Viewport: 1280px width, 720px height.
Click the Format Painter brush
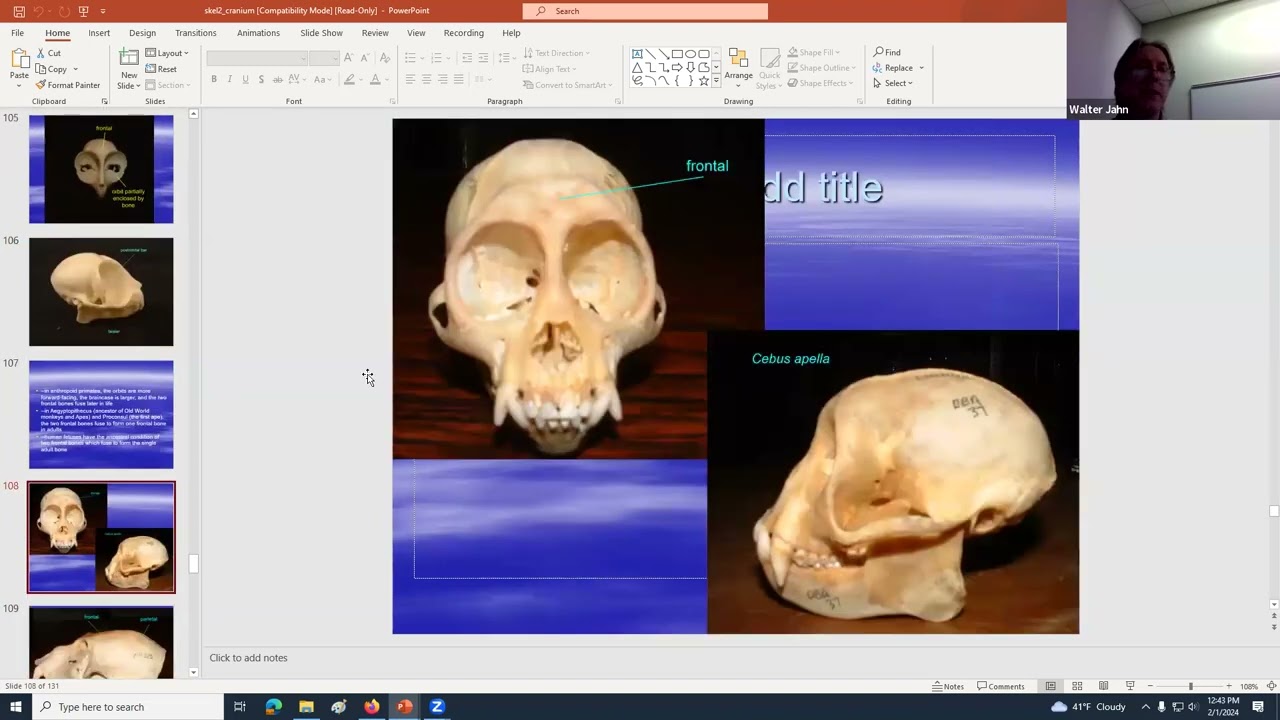67,85
